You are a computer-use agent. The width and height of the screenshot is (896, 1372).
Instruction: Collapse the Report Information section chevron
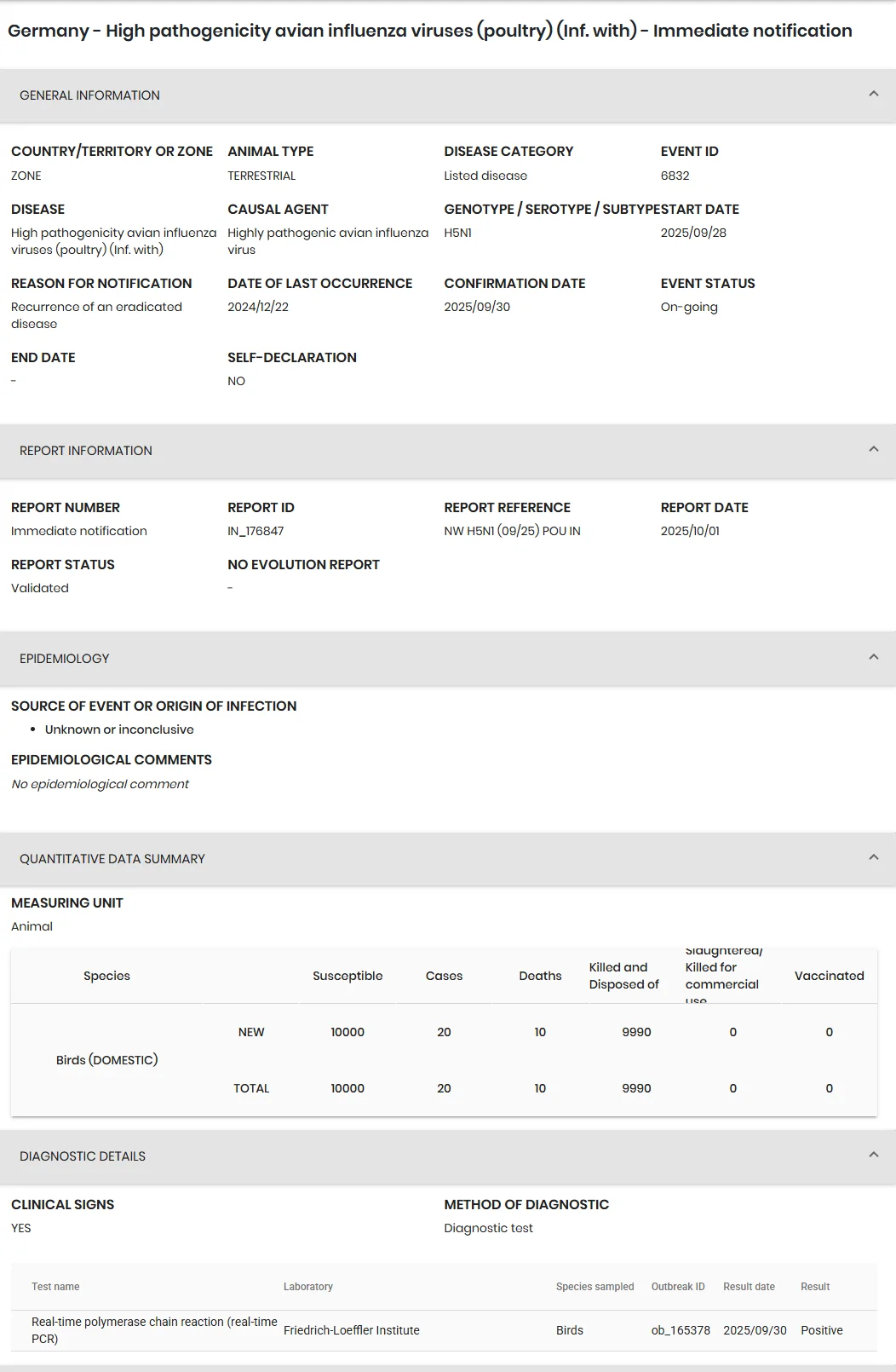pyautogui.click(x=873, y=450)
